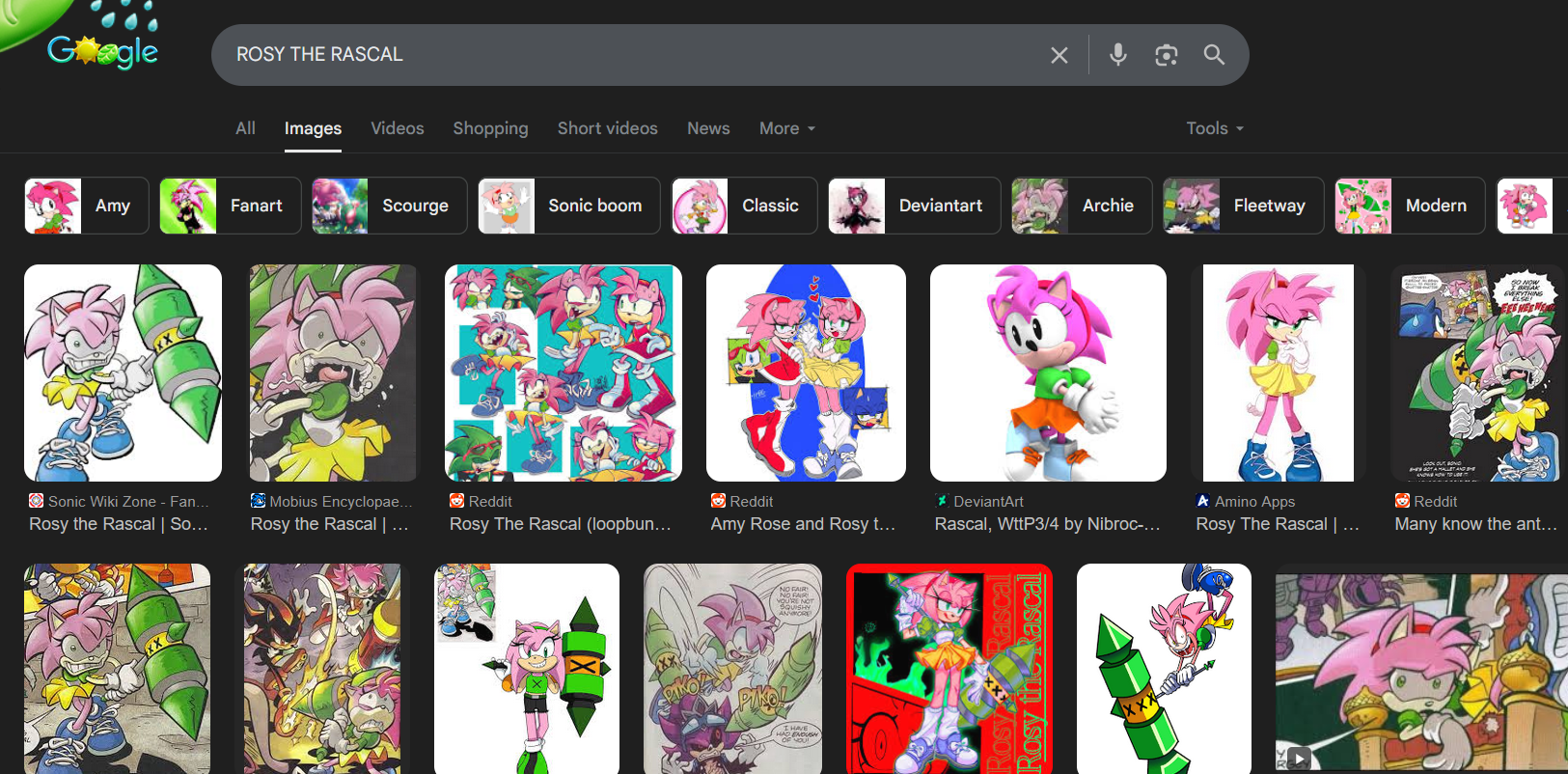The height and width of the screenshot is (774, 1568).
Task: Open the Amy Rose and Rosy image
Action: tap(806, 373)
